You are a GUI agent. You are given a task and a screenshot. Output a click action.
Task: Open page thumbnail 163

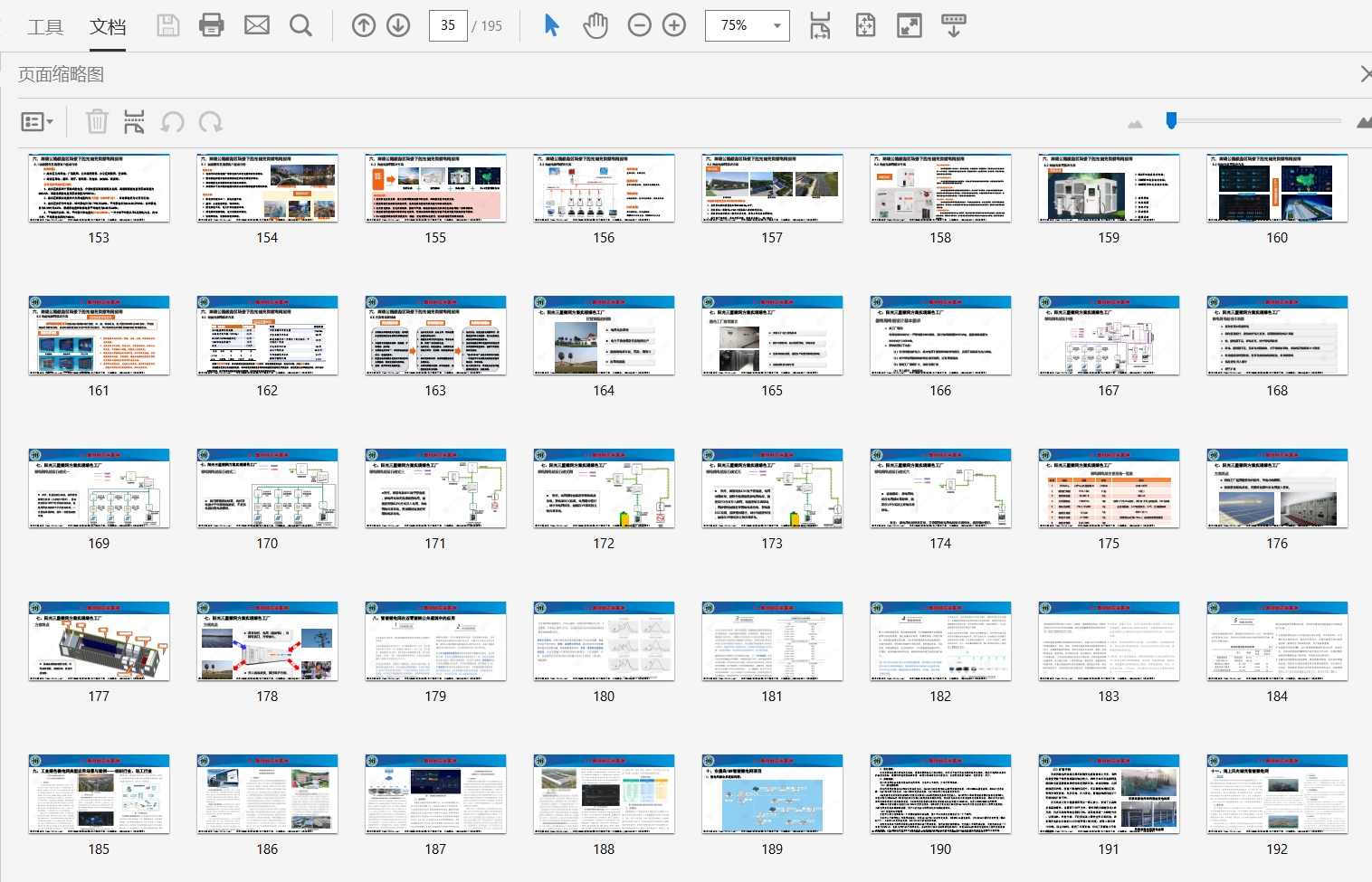tap(435, 336)
